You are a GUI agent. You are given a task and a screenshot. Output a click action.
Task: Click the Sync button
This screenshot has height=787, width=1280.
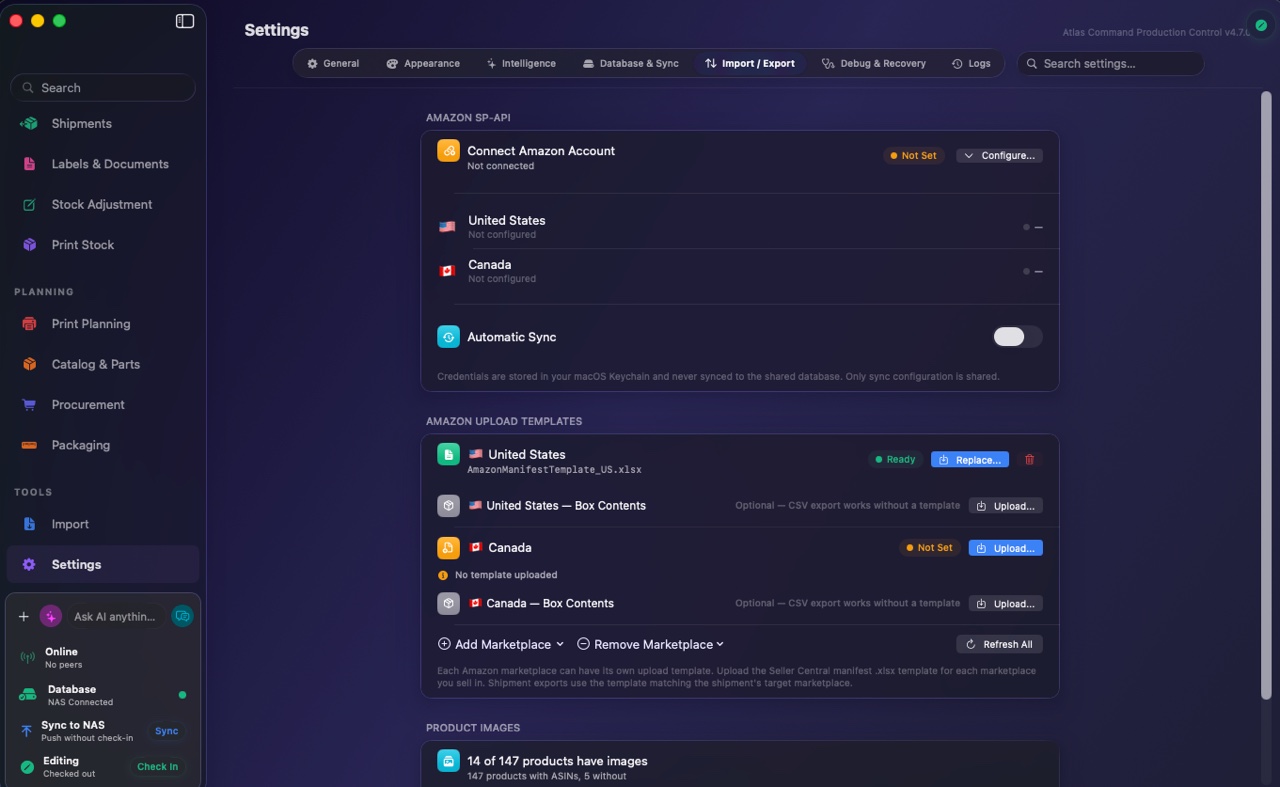tap(167, 731)
